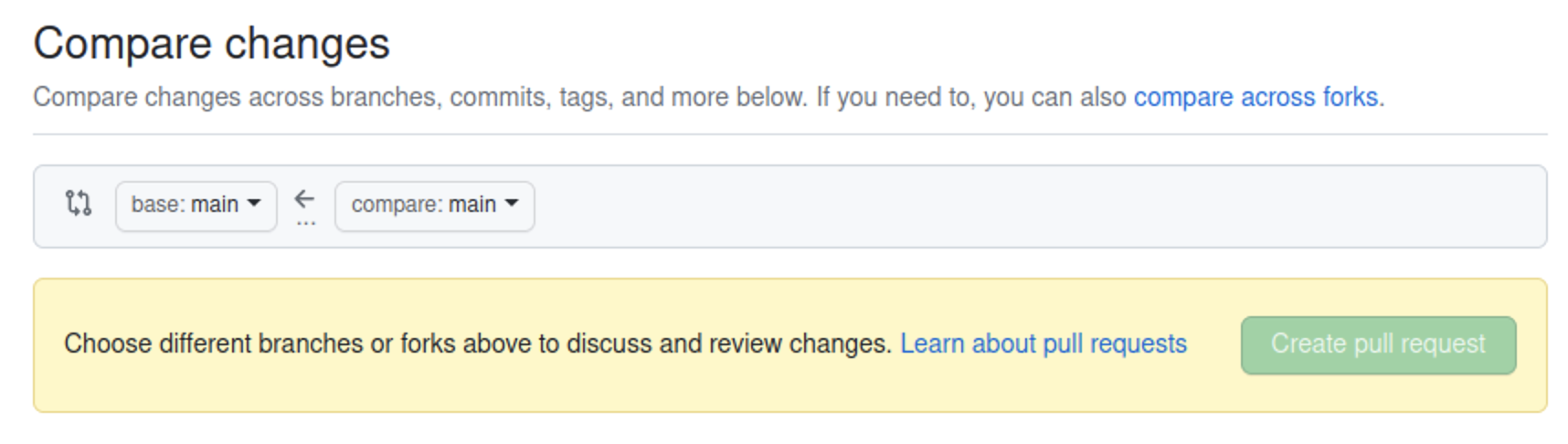The width and height of the screenshot is (1568, 444).
Task: Click the "base:" label in the selector
Action: pos(159,205)
